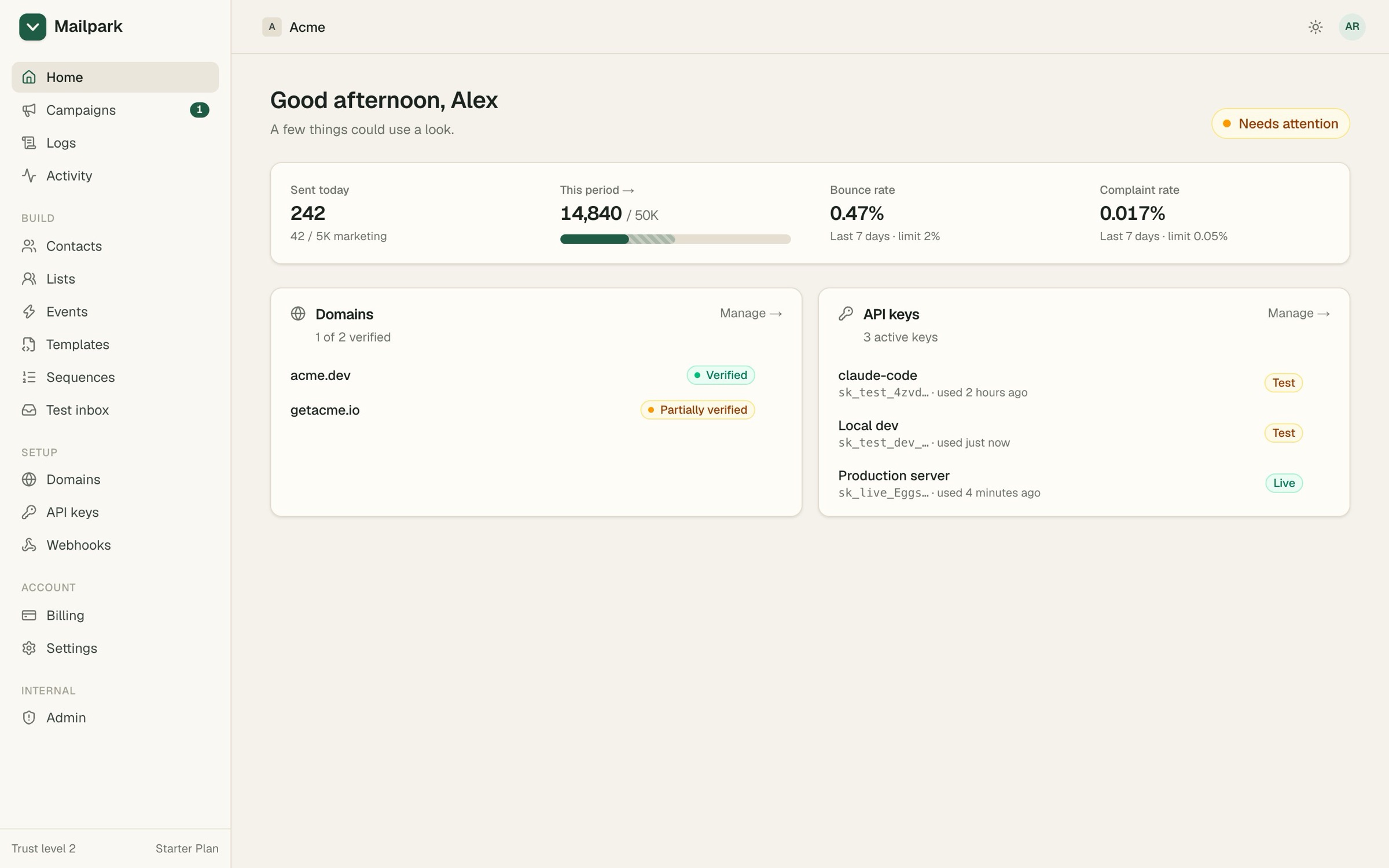Screen dimensions: 1389x868
Task: Click the Sequences list icon
Action: click(x=29, y=377)
